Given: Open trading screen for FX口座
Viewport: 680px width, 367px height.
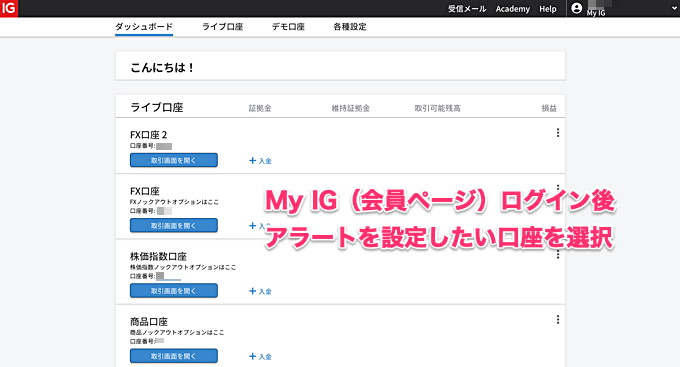Looking at the screenshot, I should point(173,226).
